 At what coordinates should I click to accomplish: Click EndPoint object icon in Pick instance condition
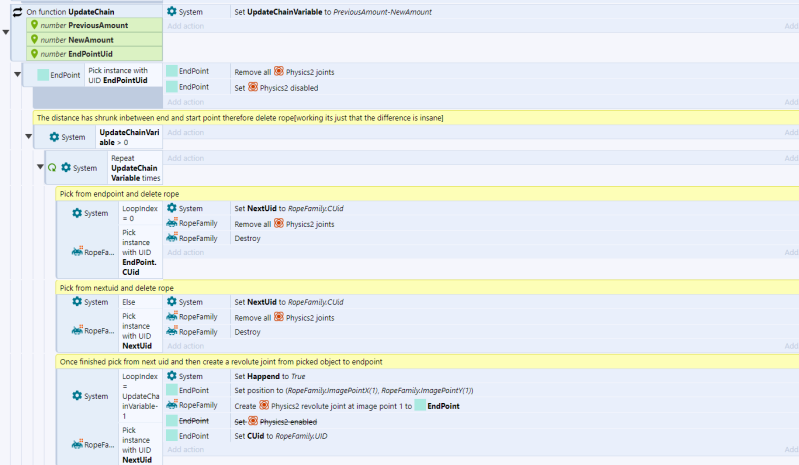(43, 75)
